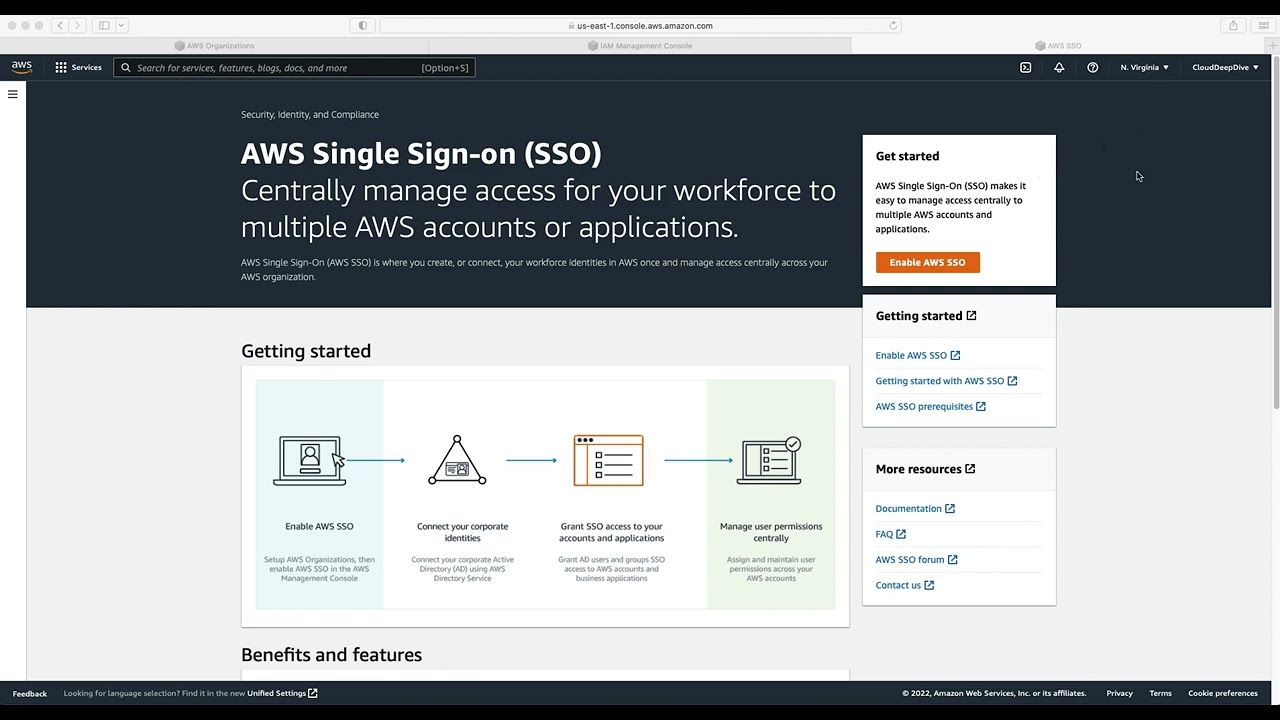This screenshot has width=1280, height=720.
Task: Open the Contact us link
Action: tap(904, 585)
